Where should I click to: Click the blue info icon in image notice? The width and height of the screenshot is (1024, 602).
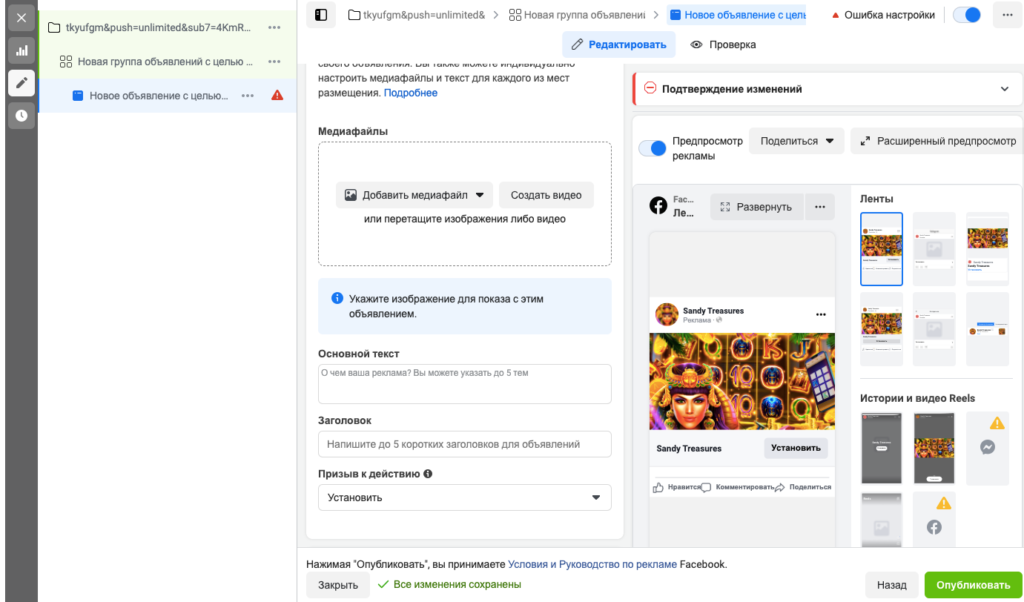click(x=337, y=298)
